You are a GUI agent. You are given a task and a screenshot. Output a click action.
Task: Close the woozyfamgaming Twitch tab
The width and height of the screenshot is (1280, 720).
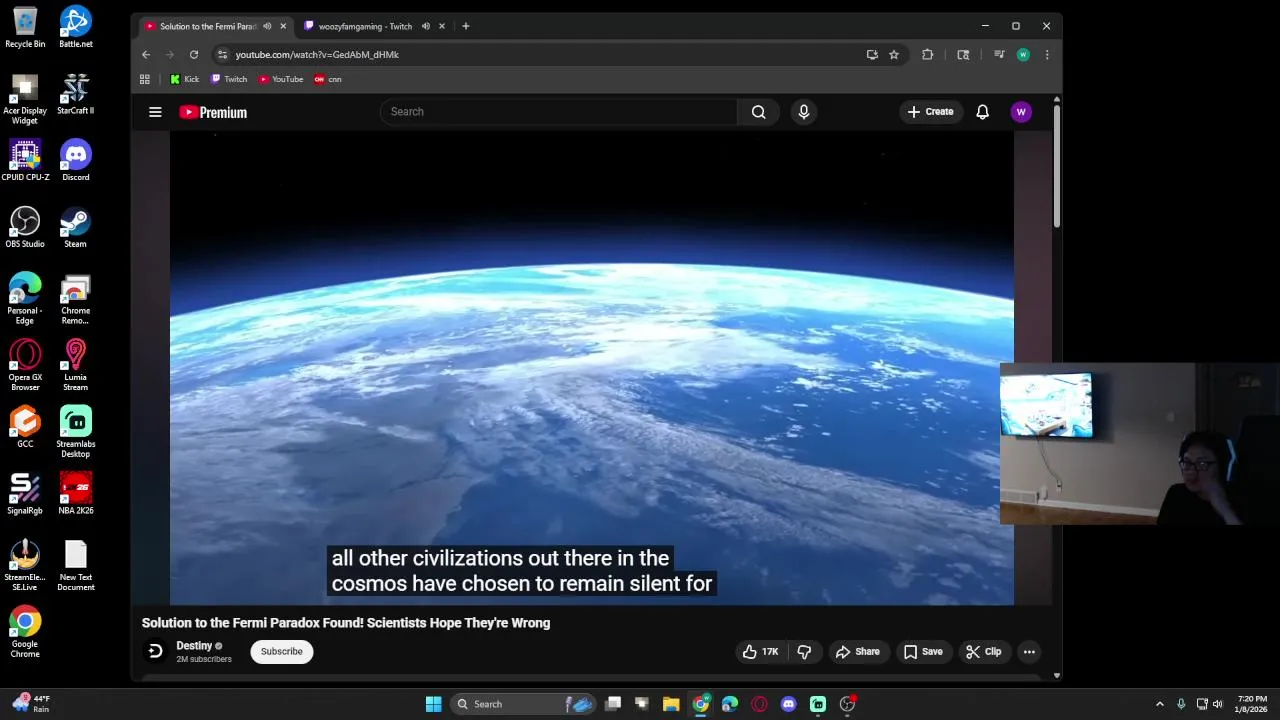pyautogui.click(x=442, y=26)
